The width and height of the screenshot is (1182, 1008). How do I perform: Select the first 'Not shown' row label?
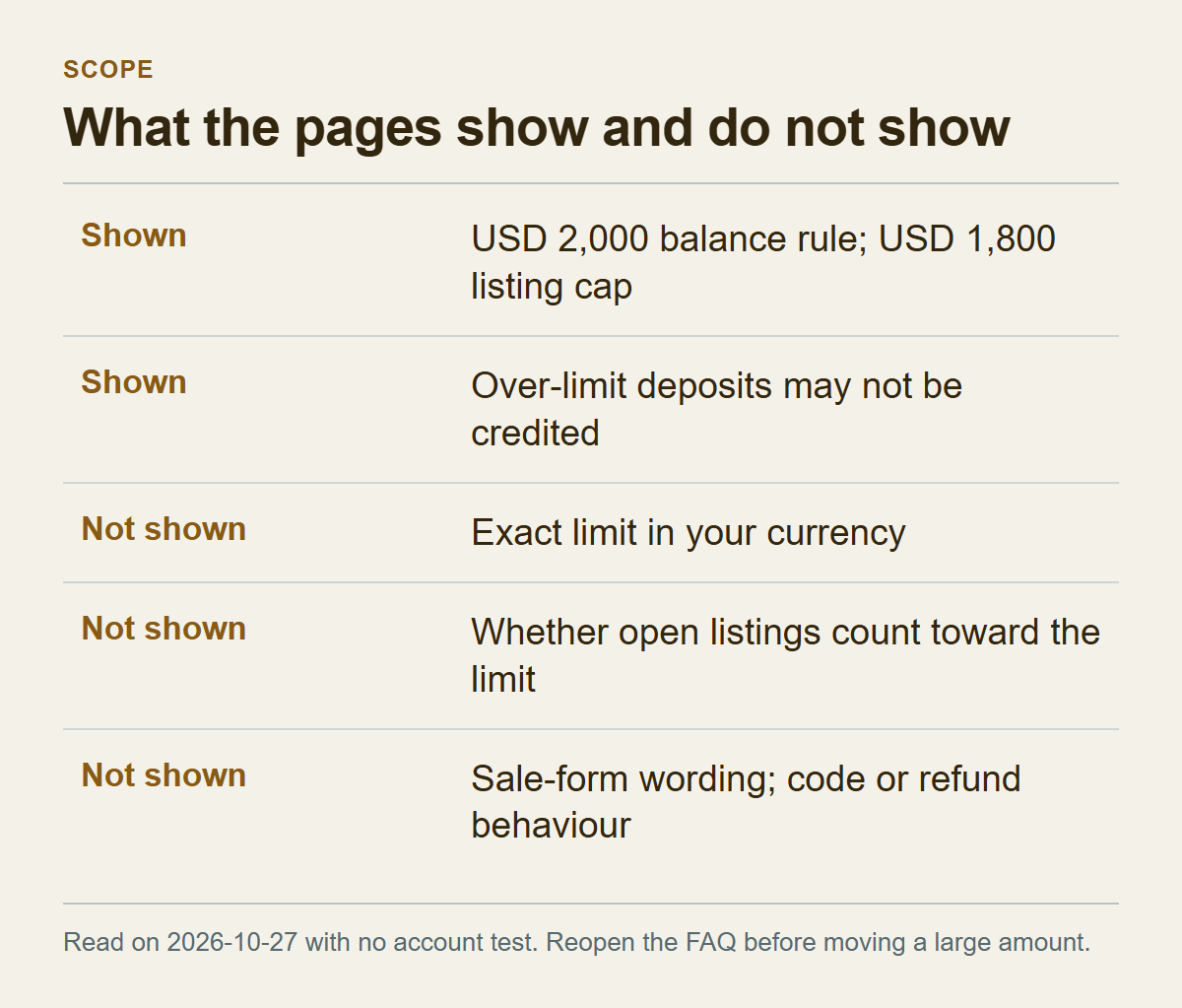pyautogui.click(x=164, y=529)
